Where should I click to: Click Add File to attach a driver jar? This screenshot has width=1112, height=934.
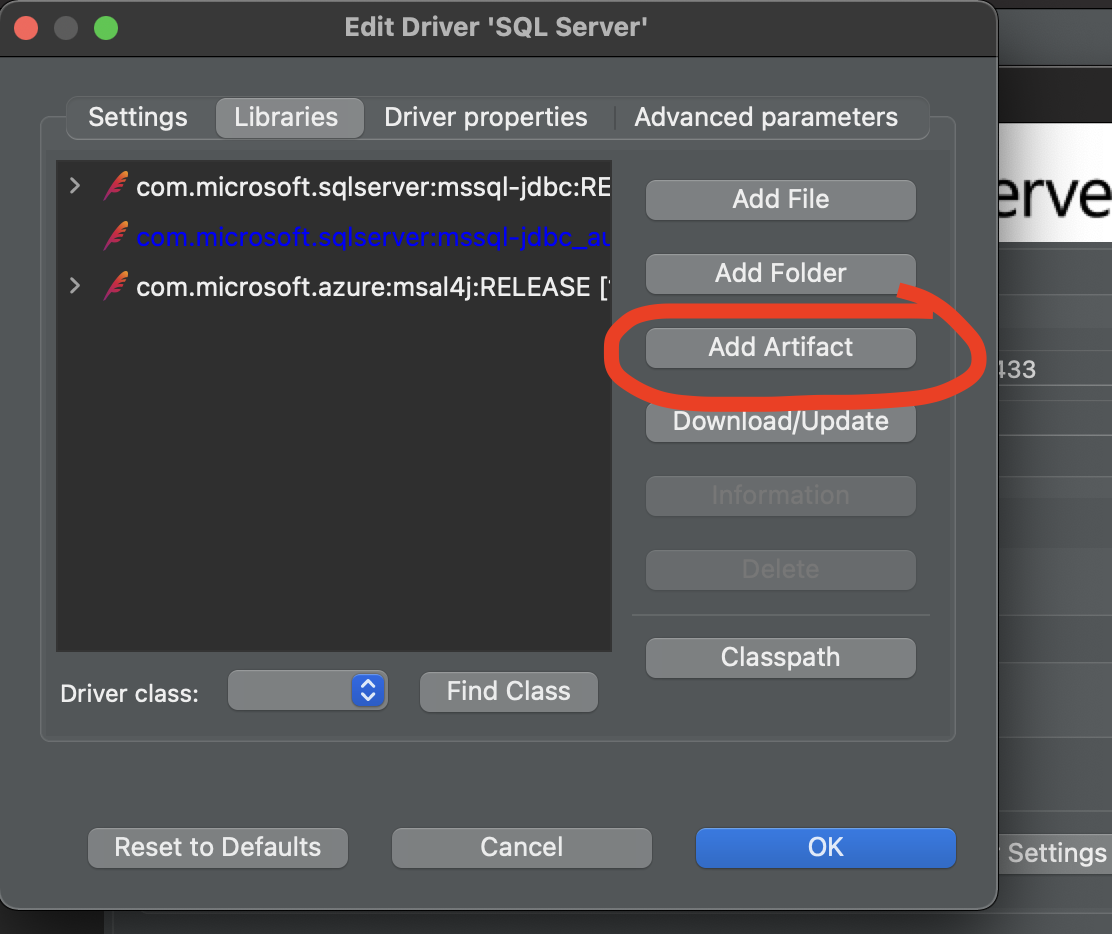tap(780, 199)
